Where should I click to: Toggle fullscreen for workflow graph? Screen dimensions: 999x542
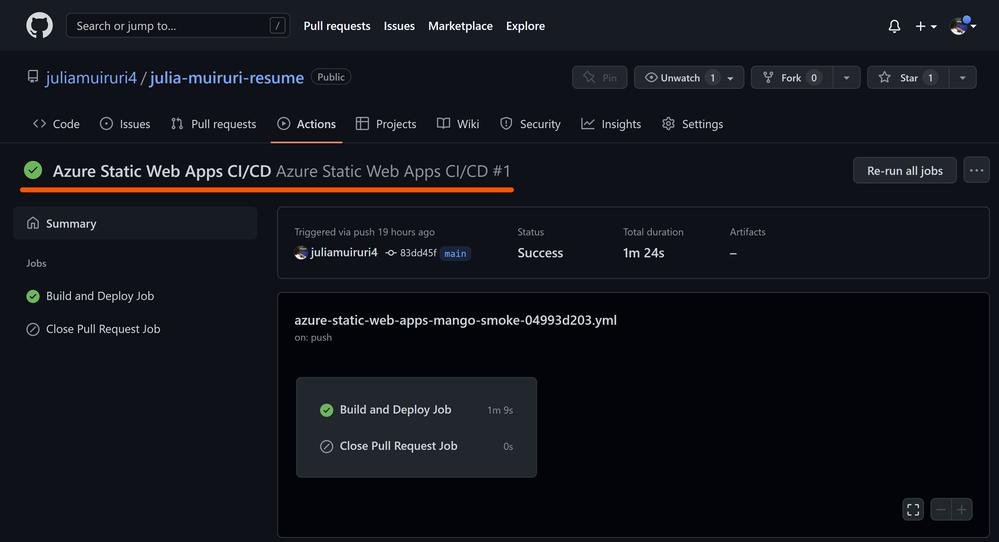coord(913,510)
